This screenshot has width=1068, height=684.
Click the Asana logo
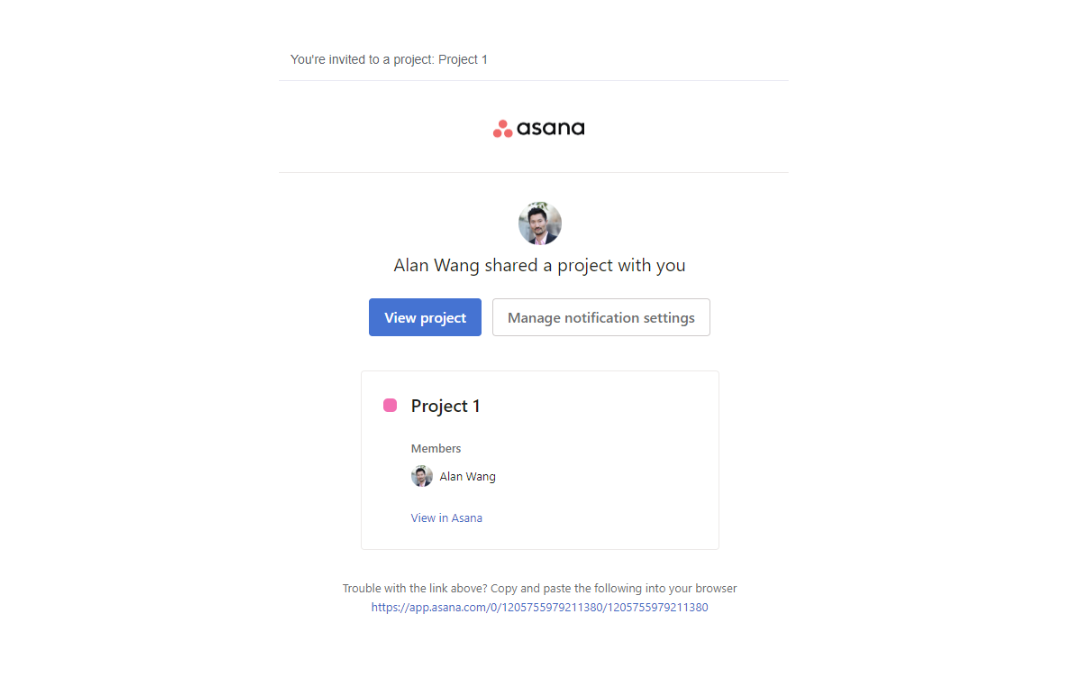pyautogui.click(x=539, y=128)
